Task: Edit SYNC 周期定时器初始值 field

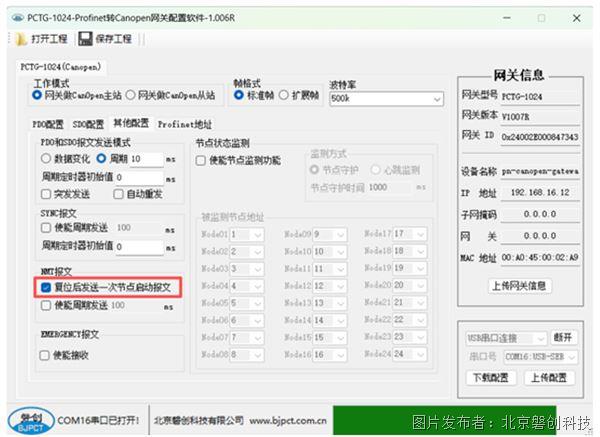Action: [x=139, y=247]
